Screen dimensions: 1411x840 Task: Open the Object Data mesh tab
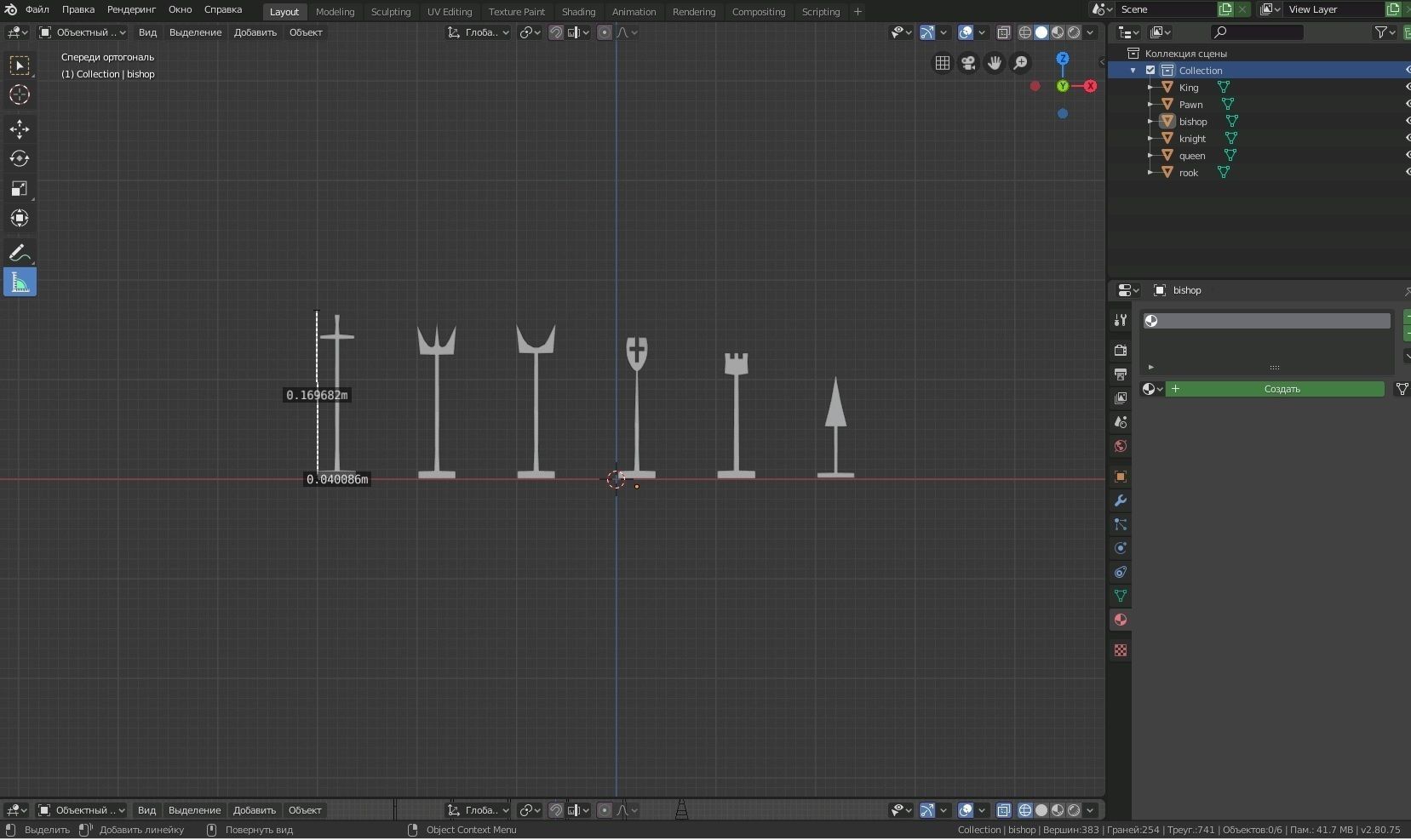pyautogui.click(x=1121, y=596)
